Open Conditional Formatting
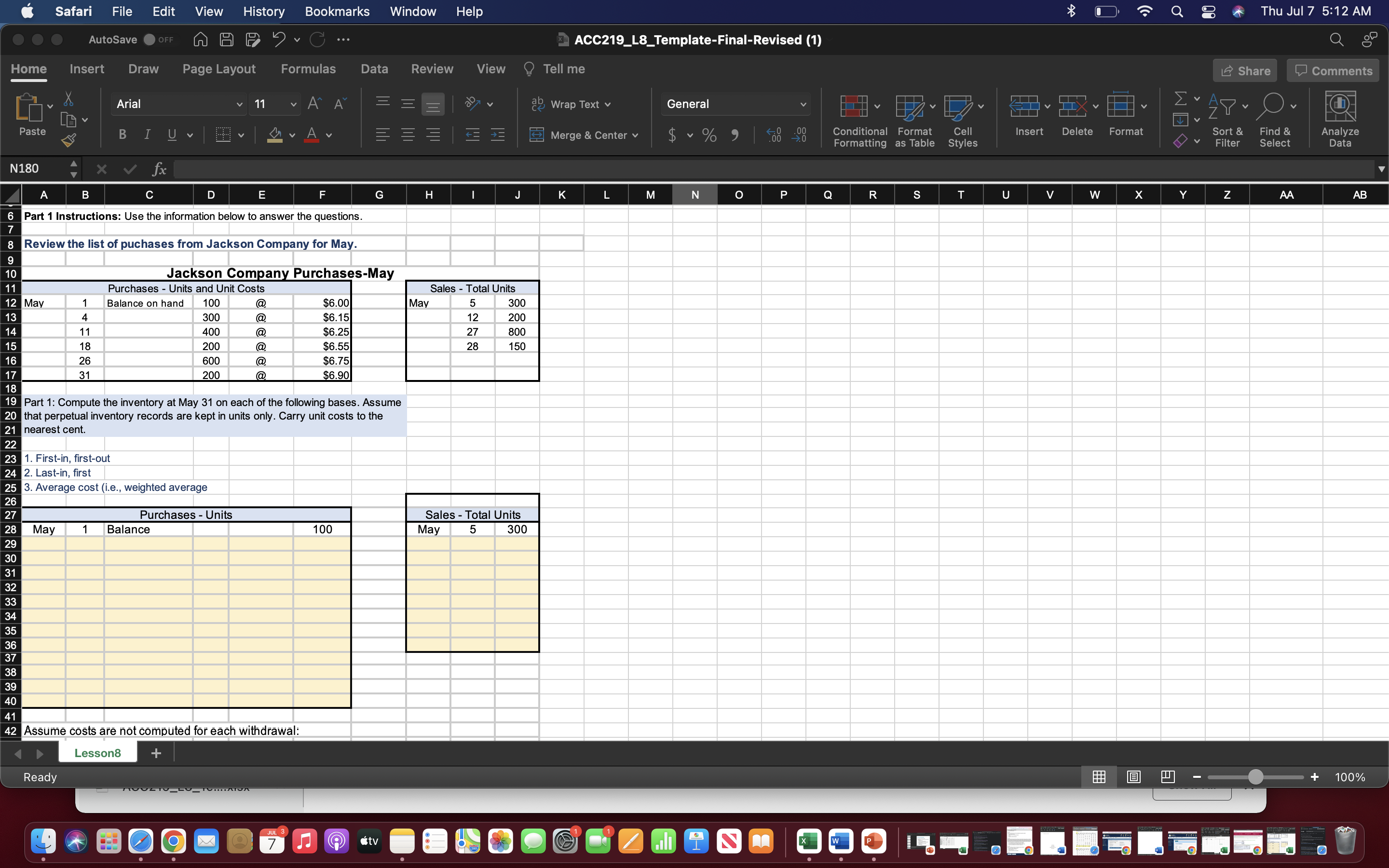Screen dimensions: 1389x868 pyautogui.click(x=858, y=119)
